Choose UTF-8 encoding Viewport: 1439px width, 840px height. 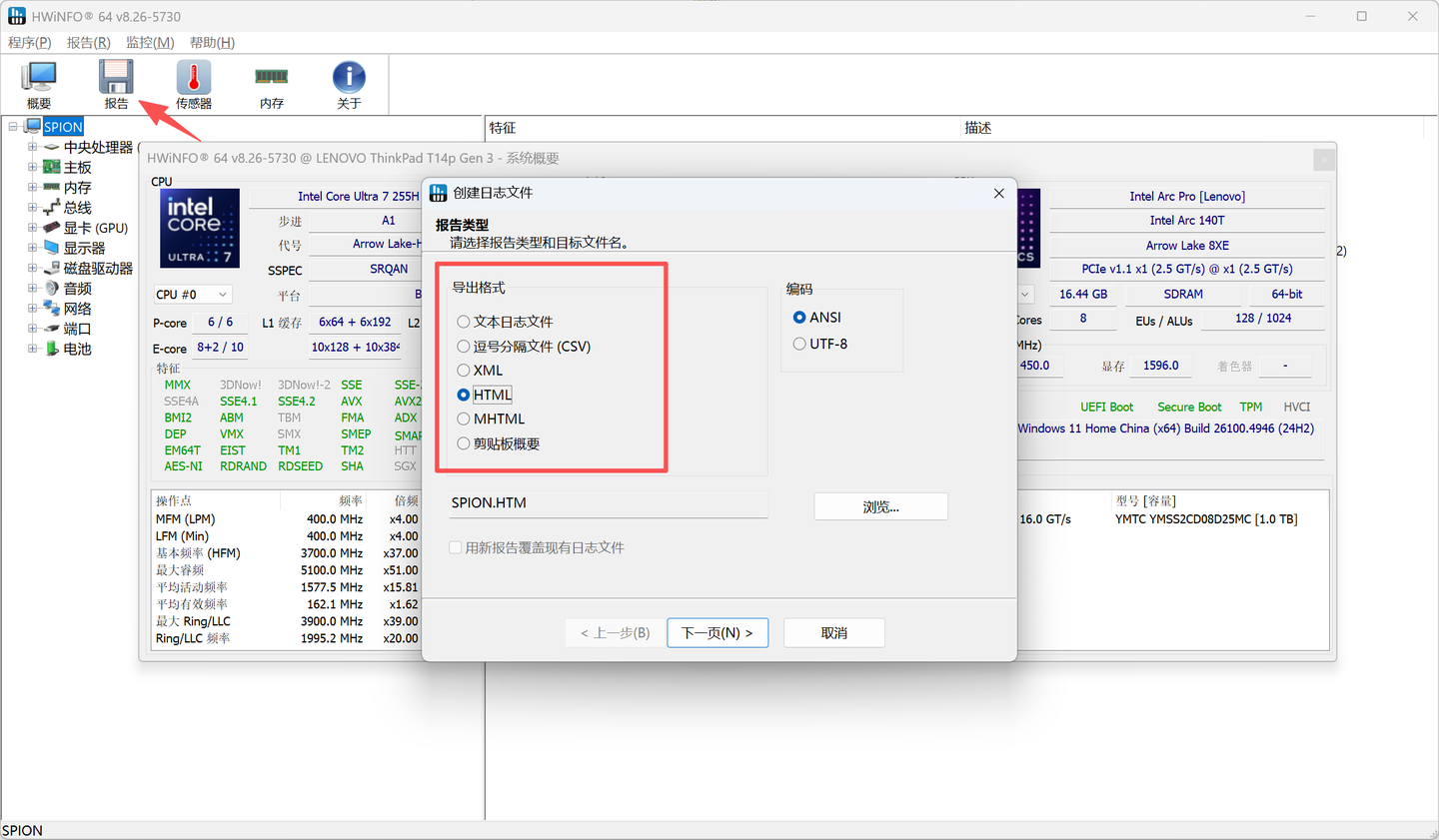pyautogui.click(x=819, y=344)
